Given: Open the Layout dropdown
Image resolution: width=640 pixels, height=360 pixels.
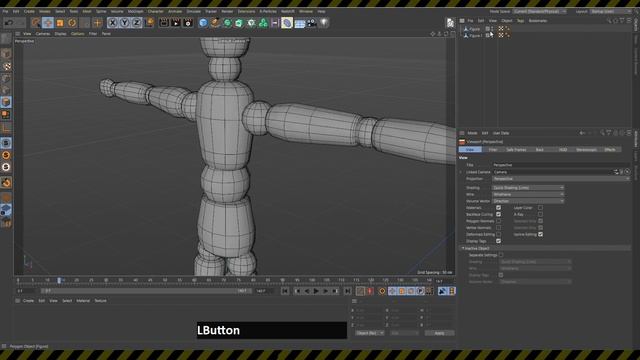Looking at the screenshot, I should pos(611,11).
